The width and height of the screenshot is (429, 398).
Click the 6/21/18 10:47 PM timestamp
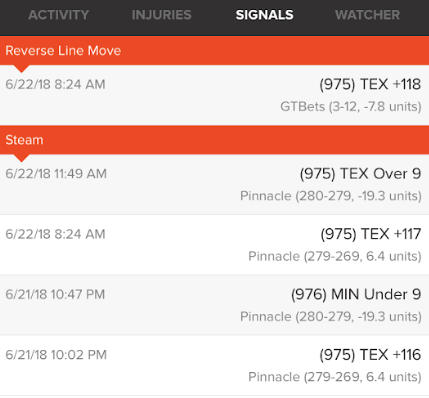[x=55, y=294]
